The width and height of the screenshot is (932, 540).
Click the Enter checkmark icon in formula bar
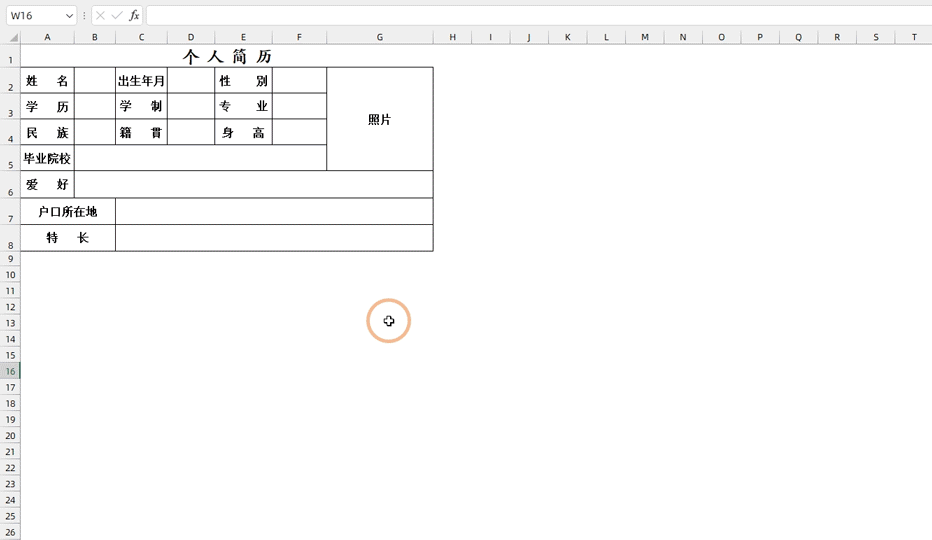tap(117, 16)
